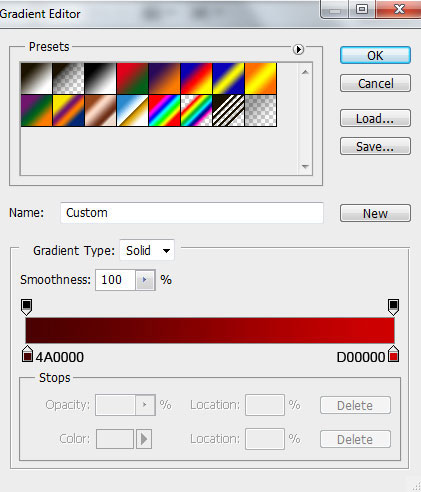Choose the Black, White gradient preset
421x492 pixels.
pyautogui.click(x=100, y=78)
